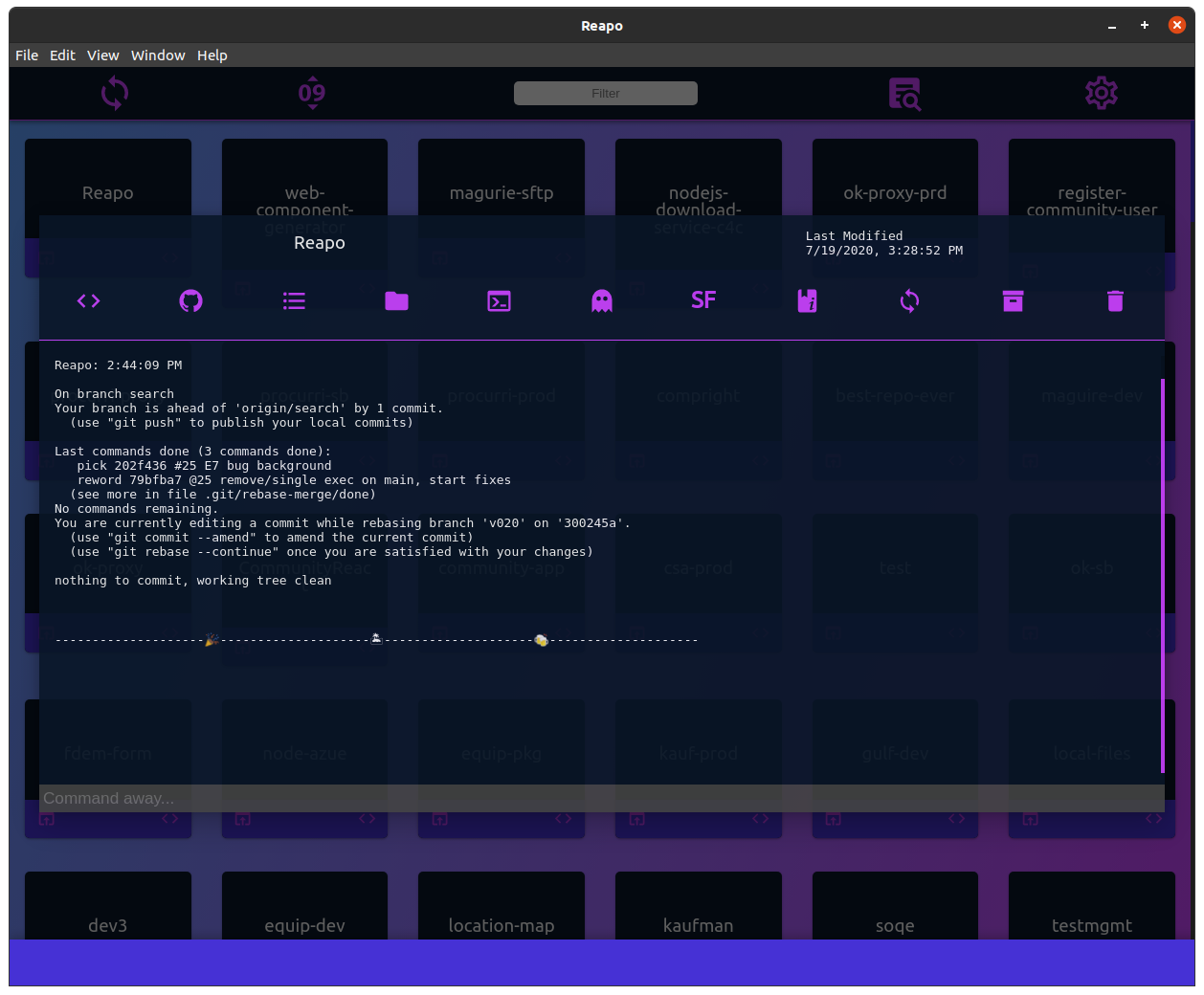Click the nodejs-download-service-c4c card title
This screenshot has width=1204, height=995.
tap(699, 210)
